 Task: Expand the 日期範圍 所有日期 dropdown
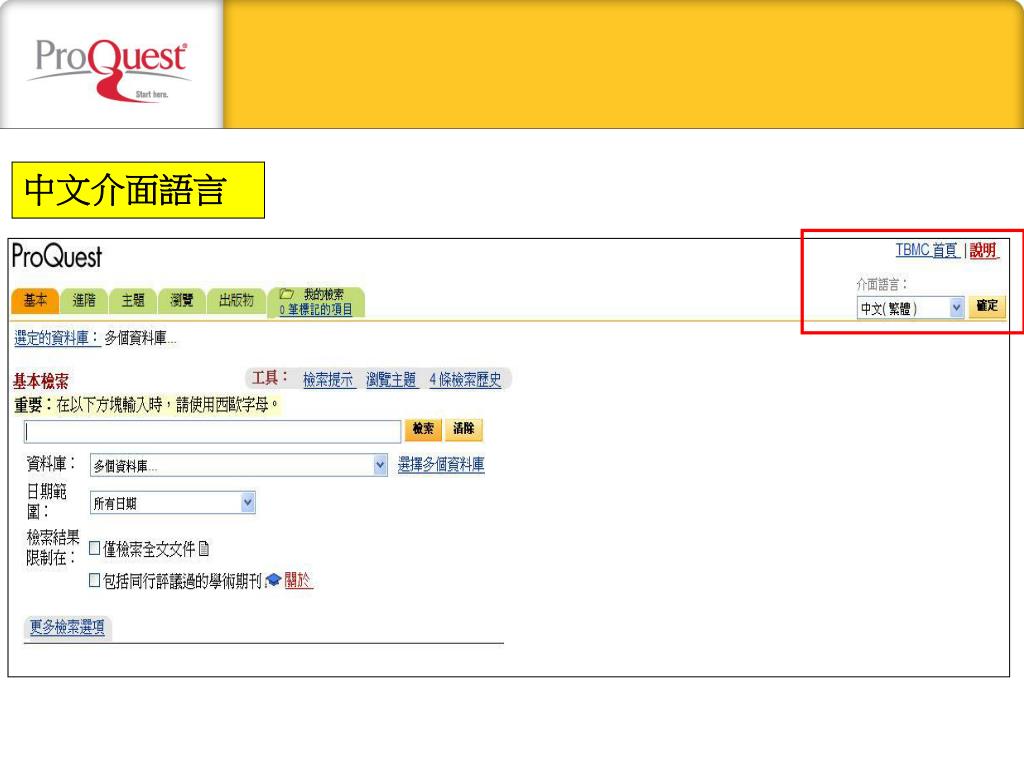pyautogui.click(x=172, y=503)
